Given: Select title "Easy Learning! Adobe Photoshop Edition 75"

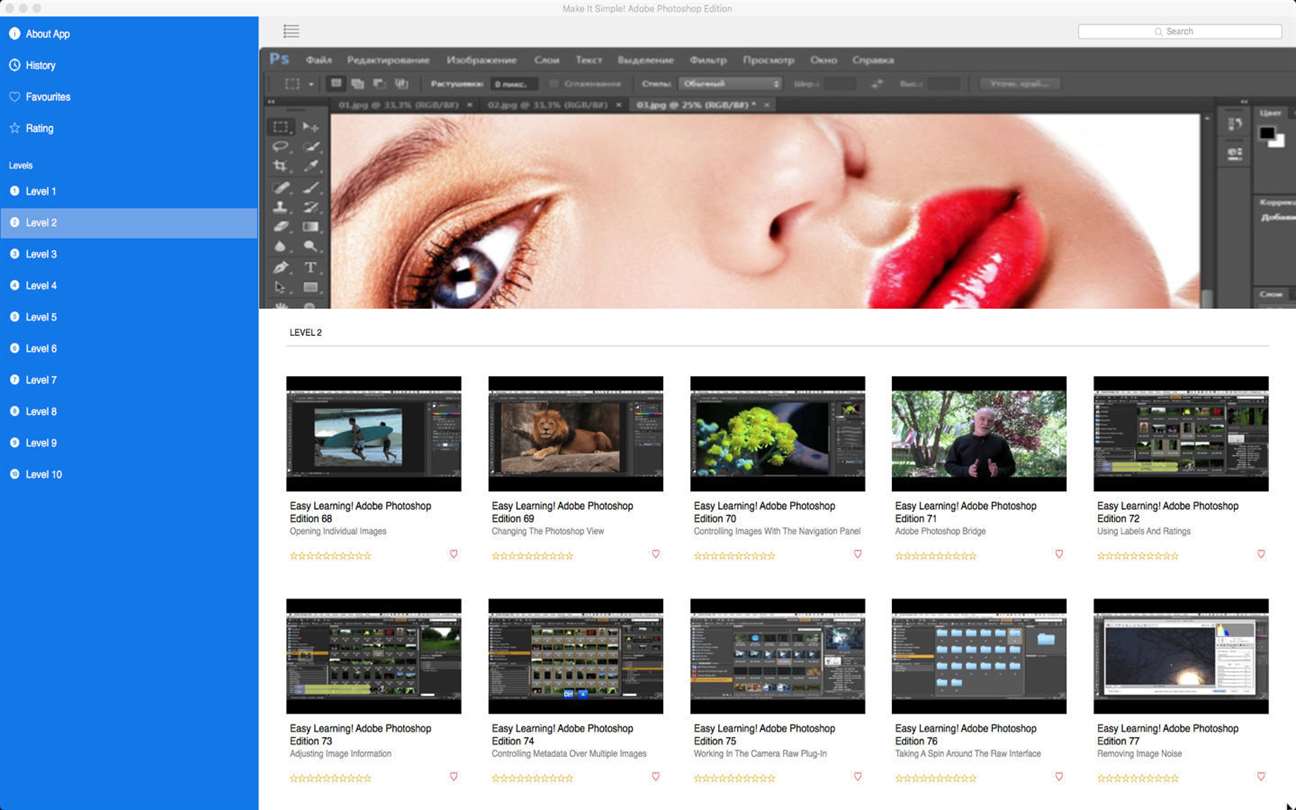Looking at the screenshot, I should tap(765, 735).
